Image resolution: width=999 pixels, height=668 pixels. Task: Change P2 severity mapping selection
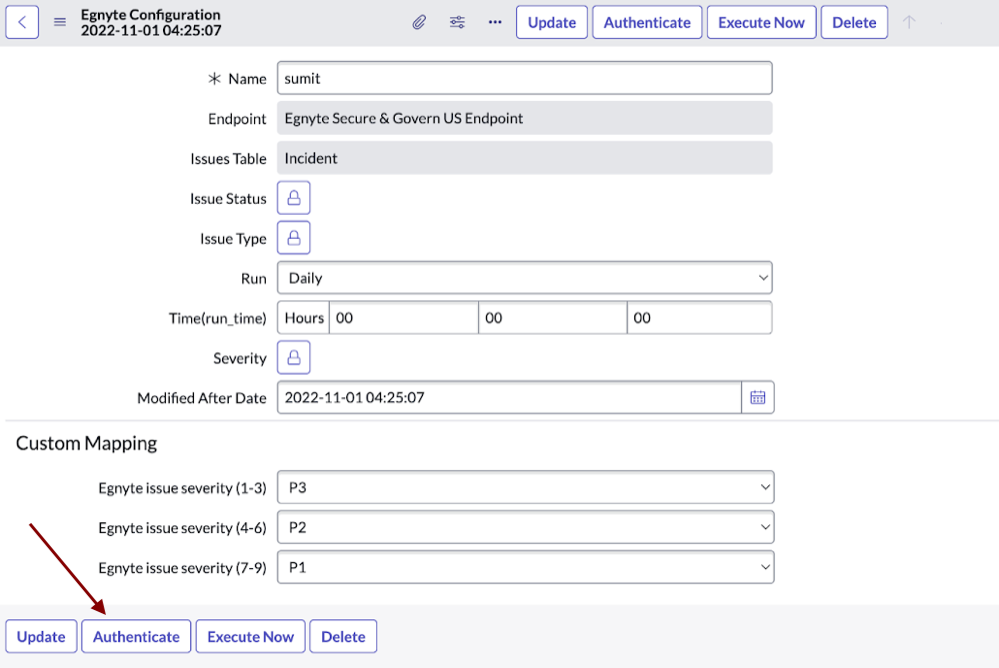(x=525, y=527)
